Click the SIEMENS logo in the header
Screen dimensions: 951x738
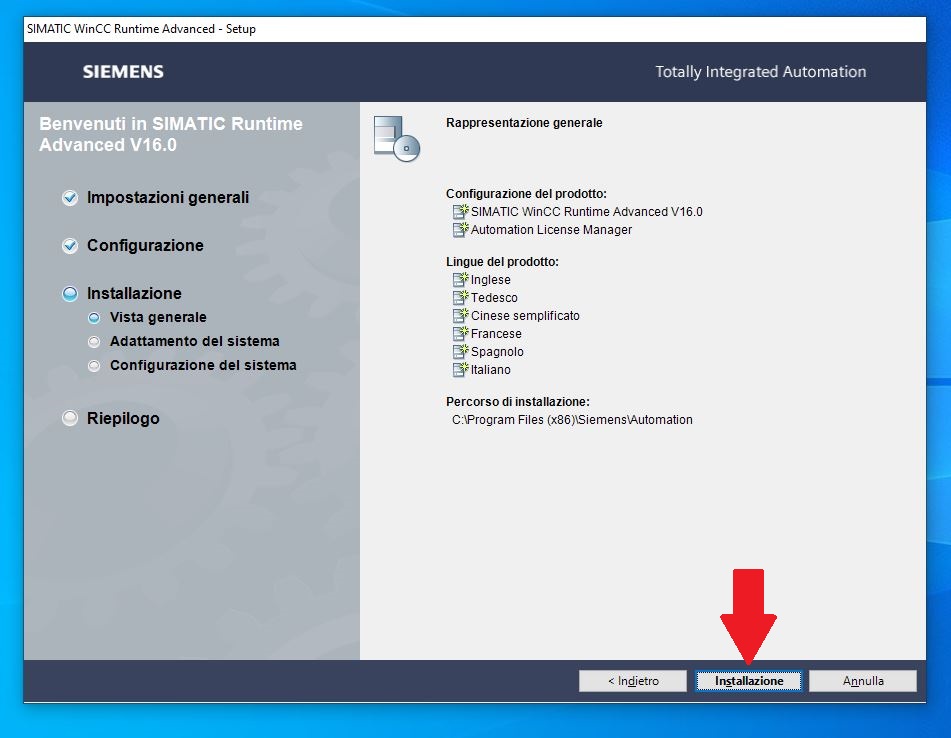123,72
